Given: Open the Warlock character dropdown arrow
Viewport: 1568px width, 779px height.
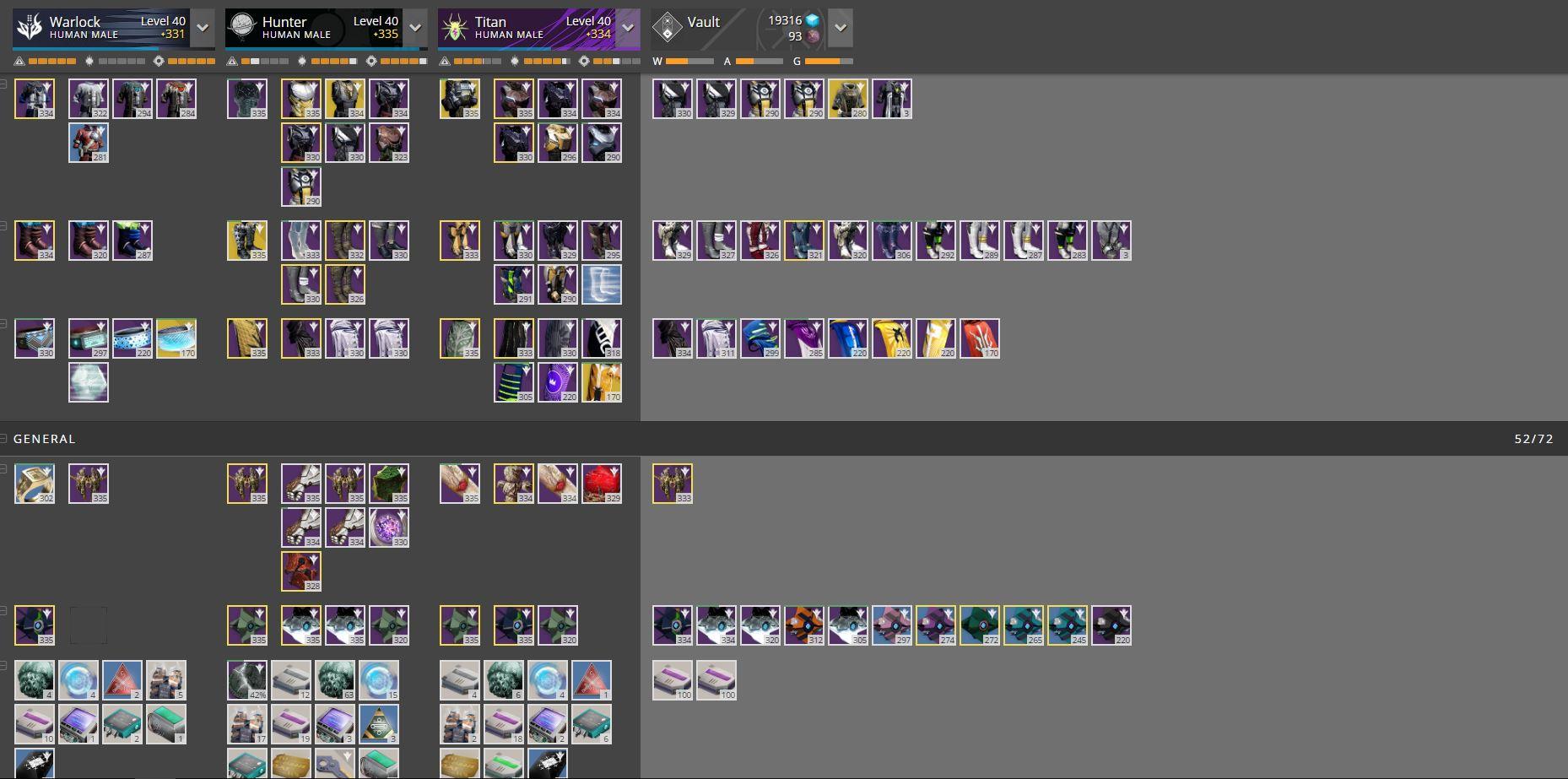Looking at the screenshot, I should tap(203, 28).
